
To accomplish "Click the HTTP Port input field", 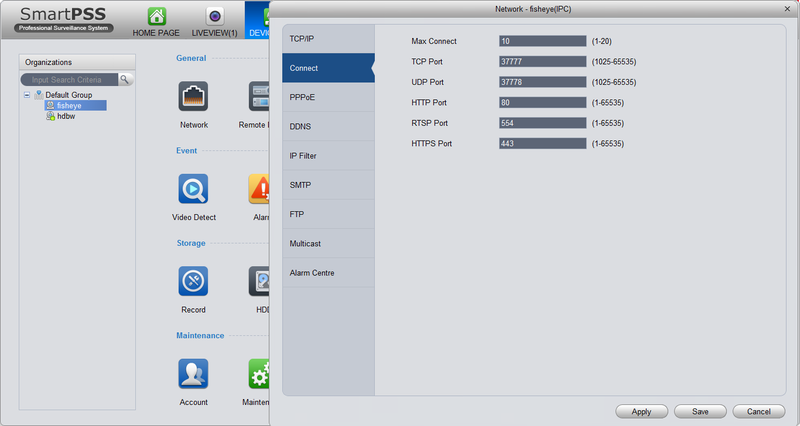I will tap(542, 103).
